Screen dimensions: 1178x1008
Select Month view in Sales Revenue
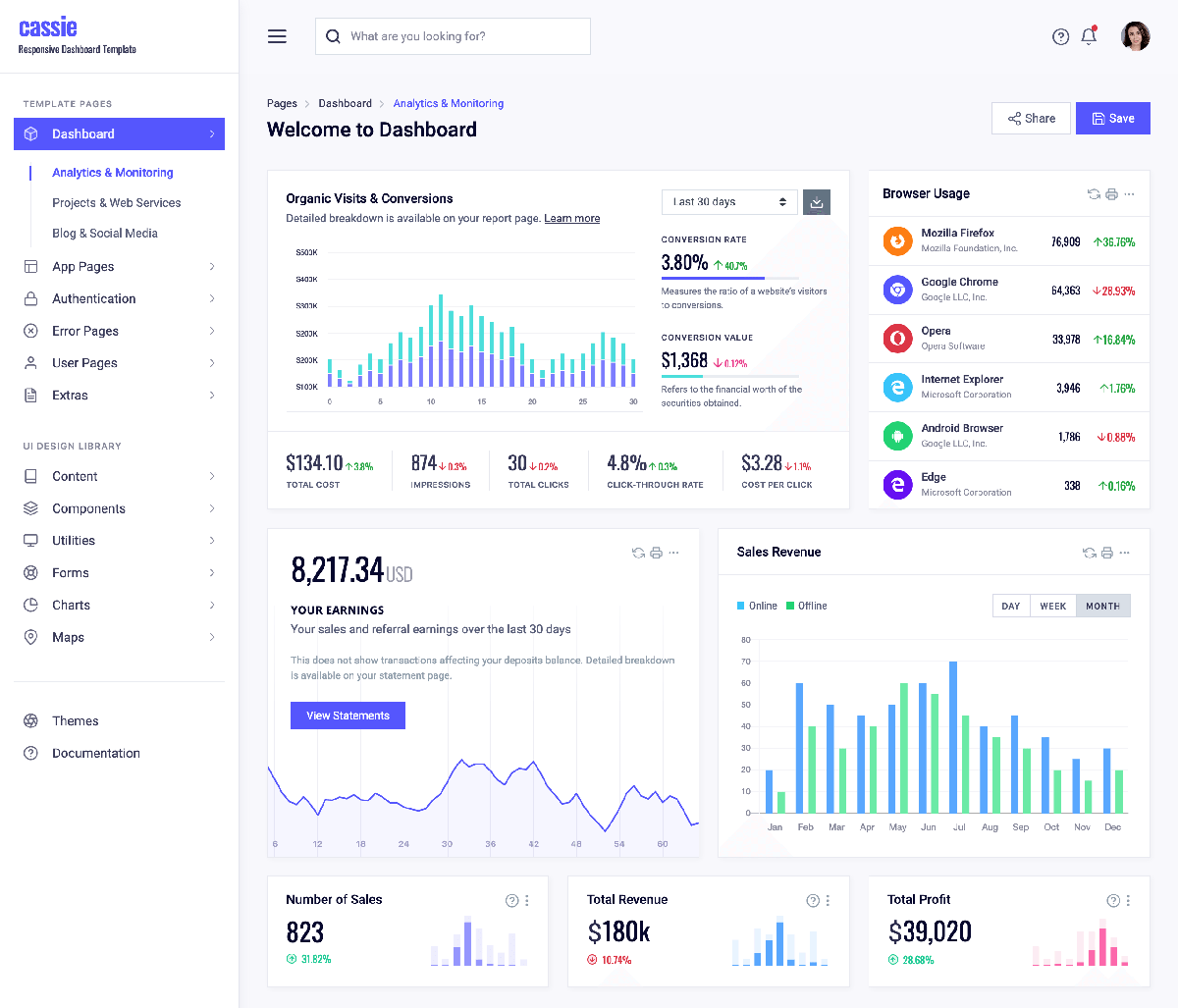[x=1102, y=607]
